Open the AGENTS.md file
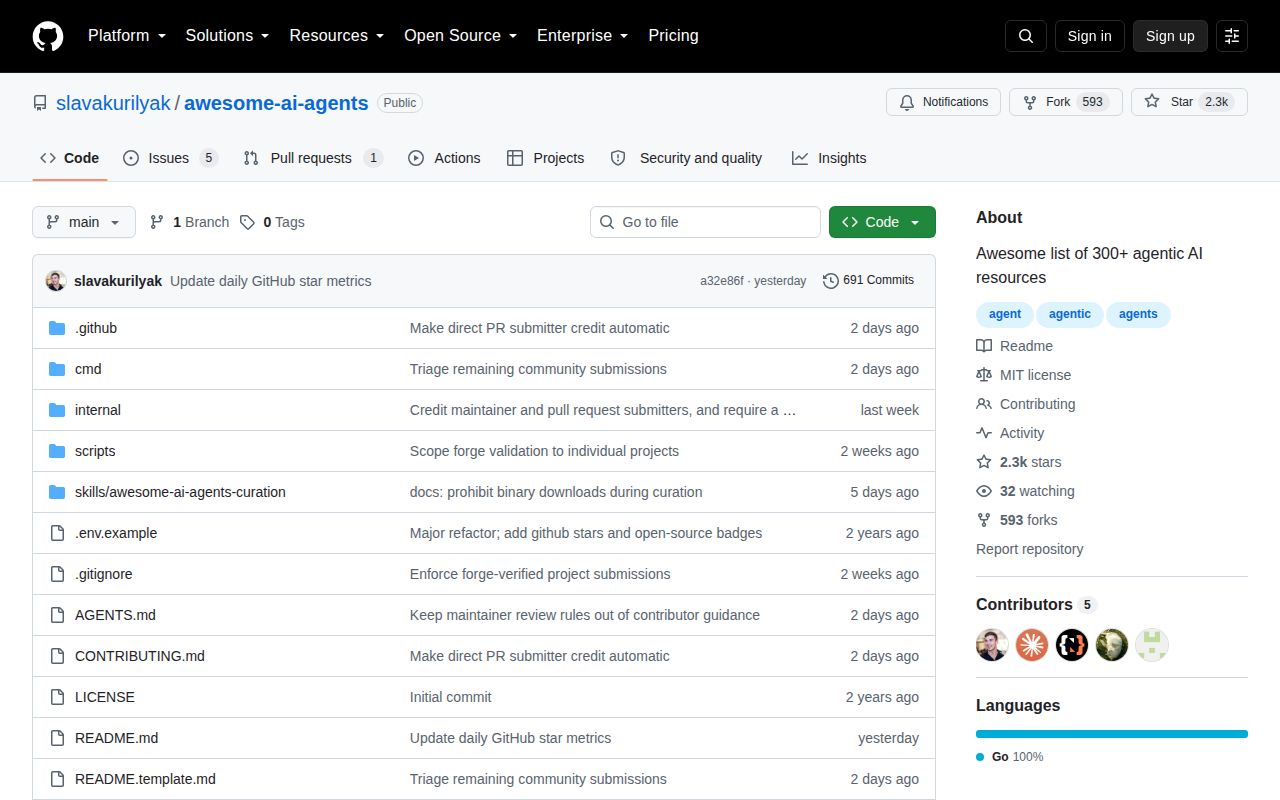Image resolution: width=1280 pixels, height=800 pixels. (x=115, y=615)
